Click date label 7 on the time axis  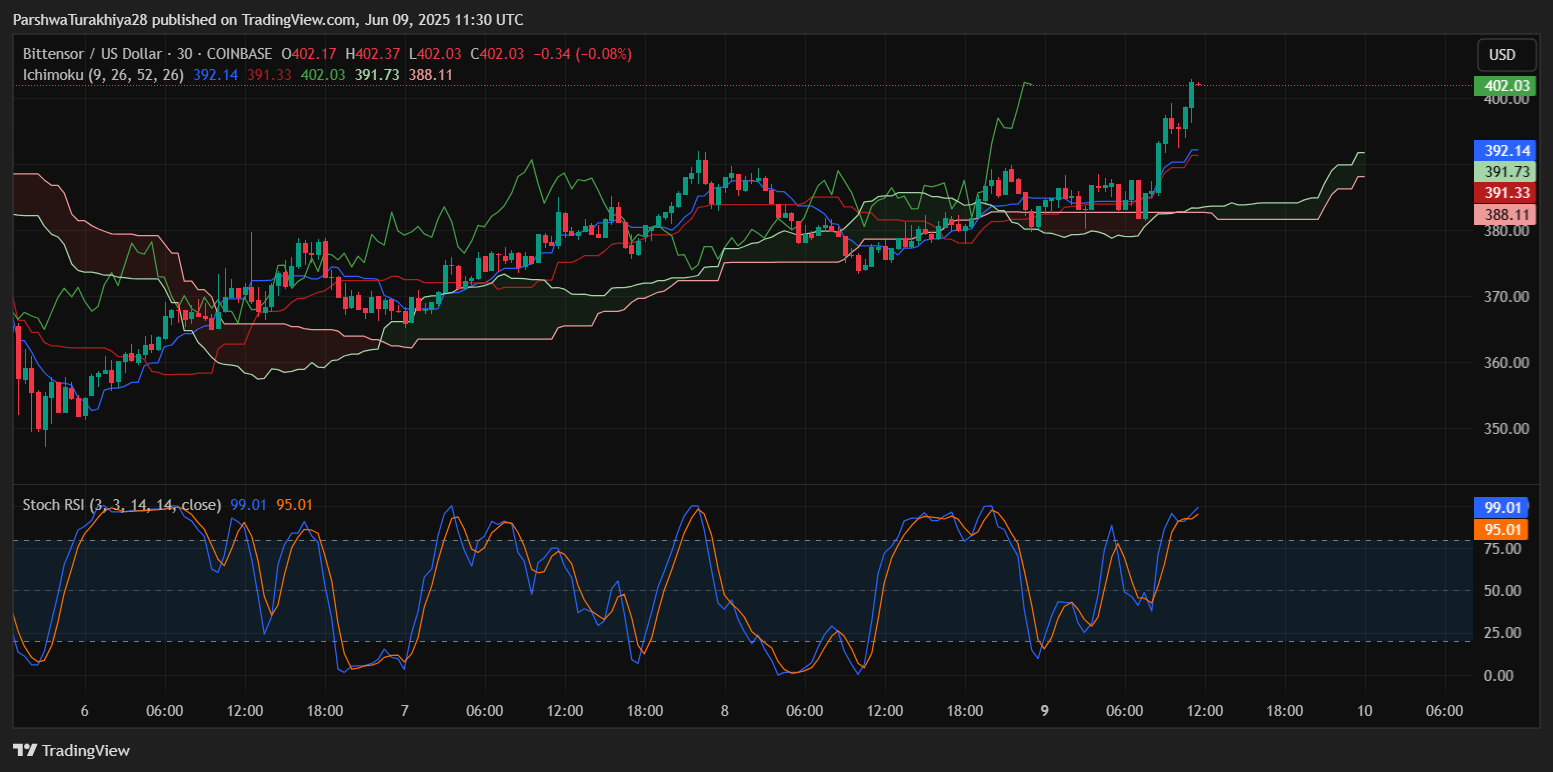(405, 711)
